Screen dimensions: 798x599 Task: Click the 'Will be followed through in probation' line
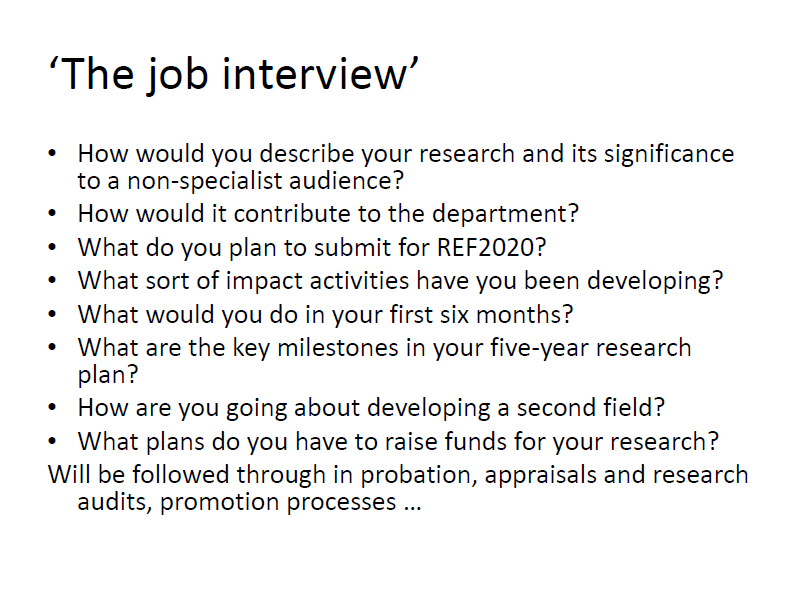[x=398, y=475]
